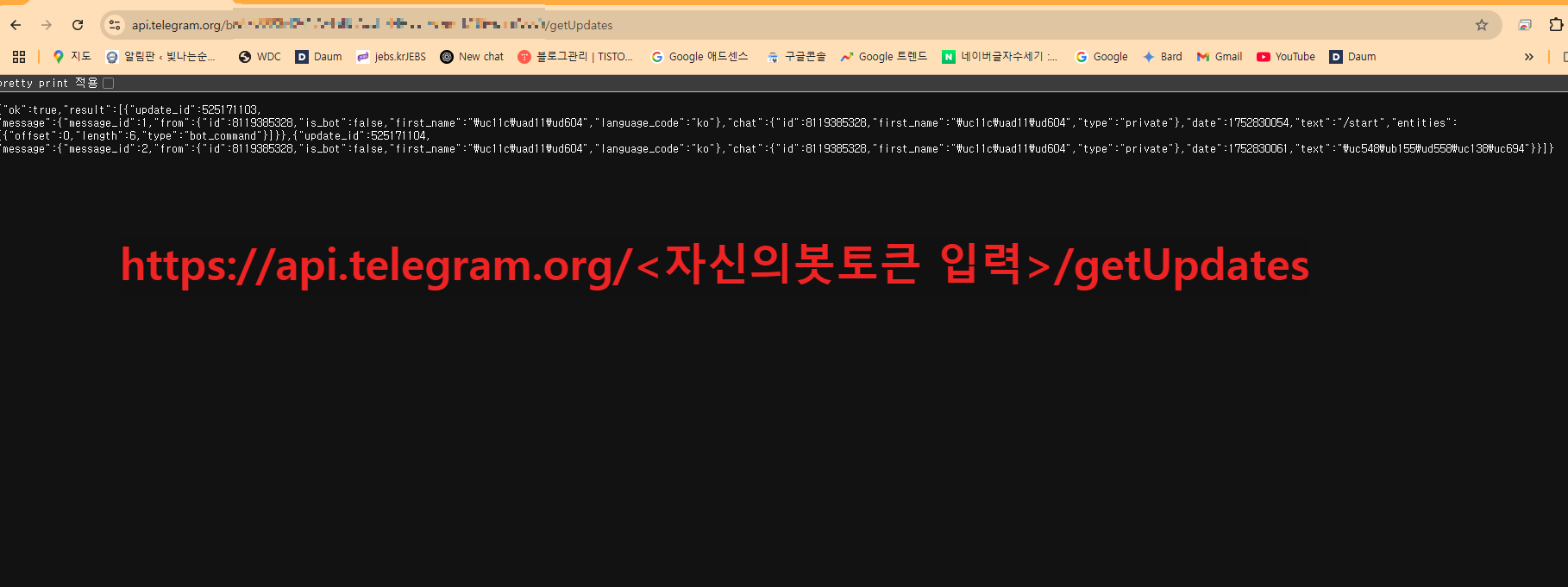Expand hidden bookmarks with the double chevron
Viewport: 1568px width, 587px height.
pyautogui.click(x=1528, y=57)
